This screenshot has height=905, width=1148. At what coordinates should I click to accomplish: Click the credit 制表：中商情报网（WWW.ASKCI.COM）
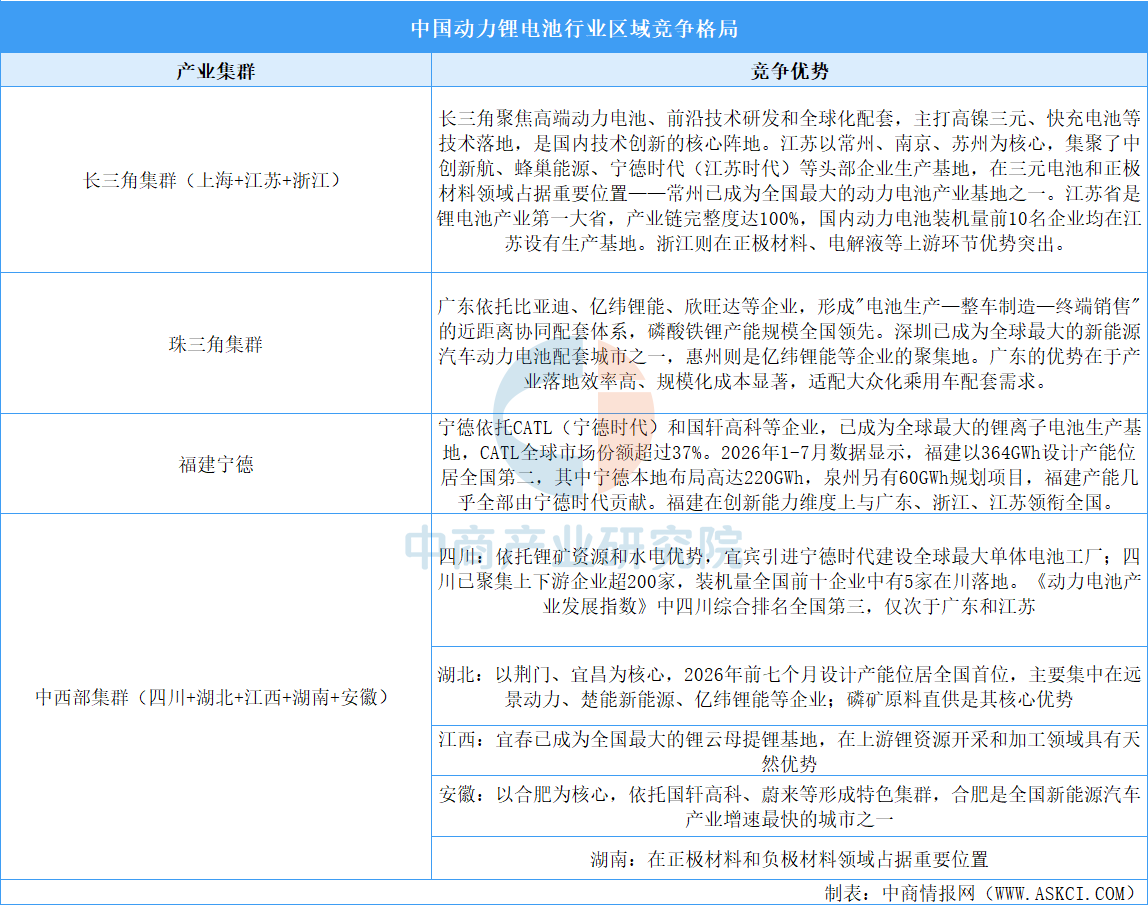(982, 893)
